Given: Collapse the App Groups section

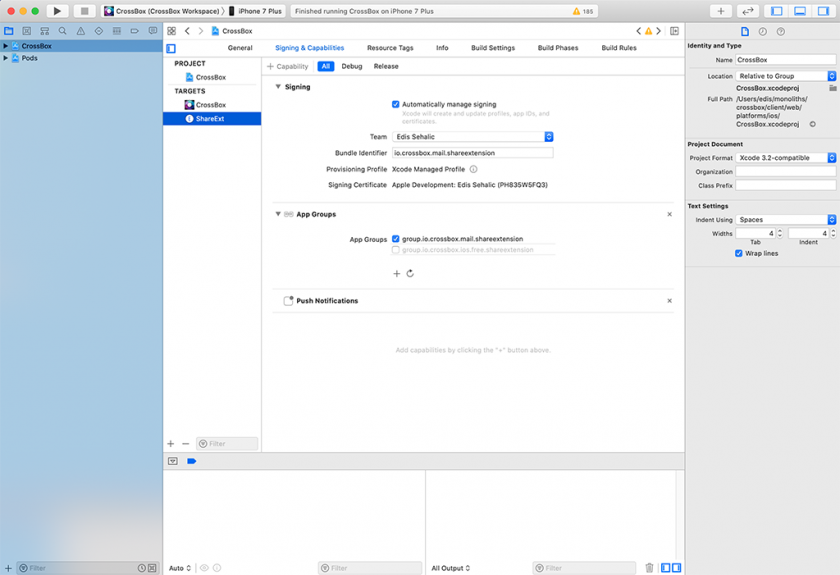Looking at the screenshot, I should (x=278, y=214).
